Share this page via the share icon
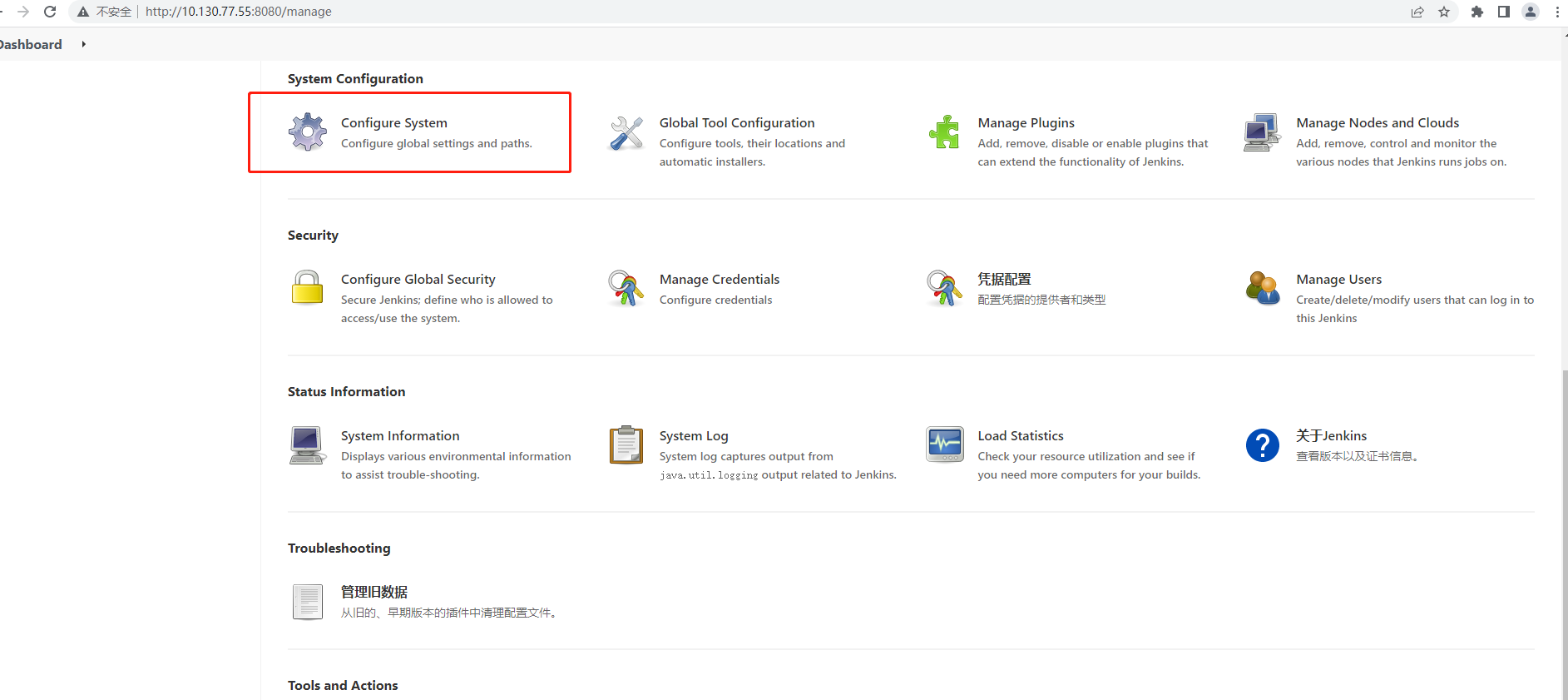This screenshot has width=1568, height=700. [1417, 12]
